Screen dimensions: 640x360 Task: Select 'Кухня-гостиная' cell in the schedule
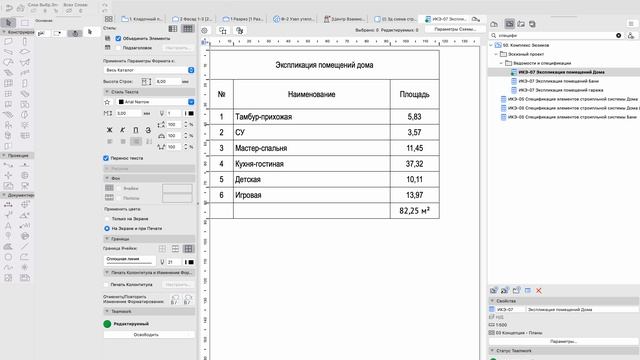(312, 164)
